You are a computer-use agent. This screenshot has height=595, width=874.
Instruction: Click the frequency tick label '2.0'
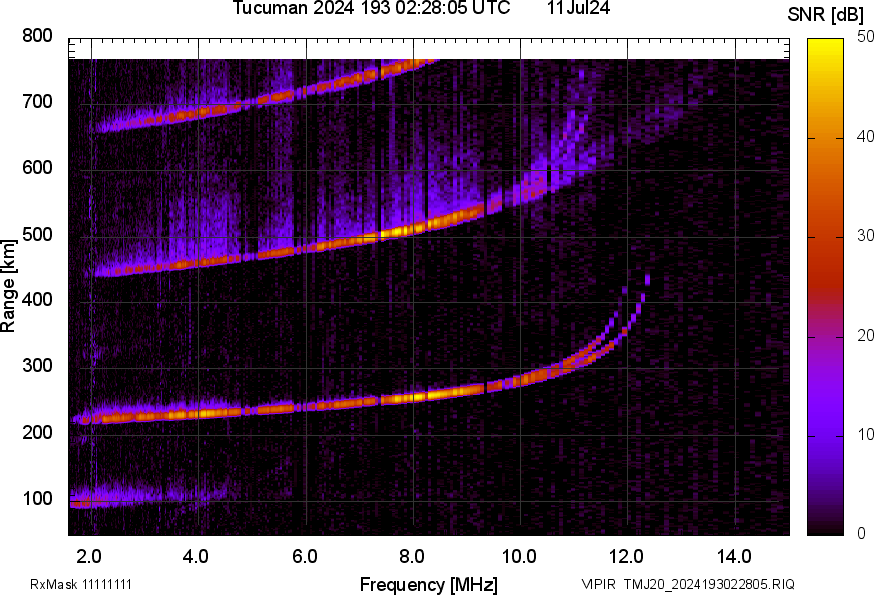[89, 557]
